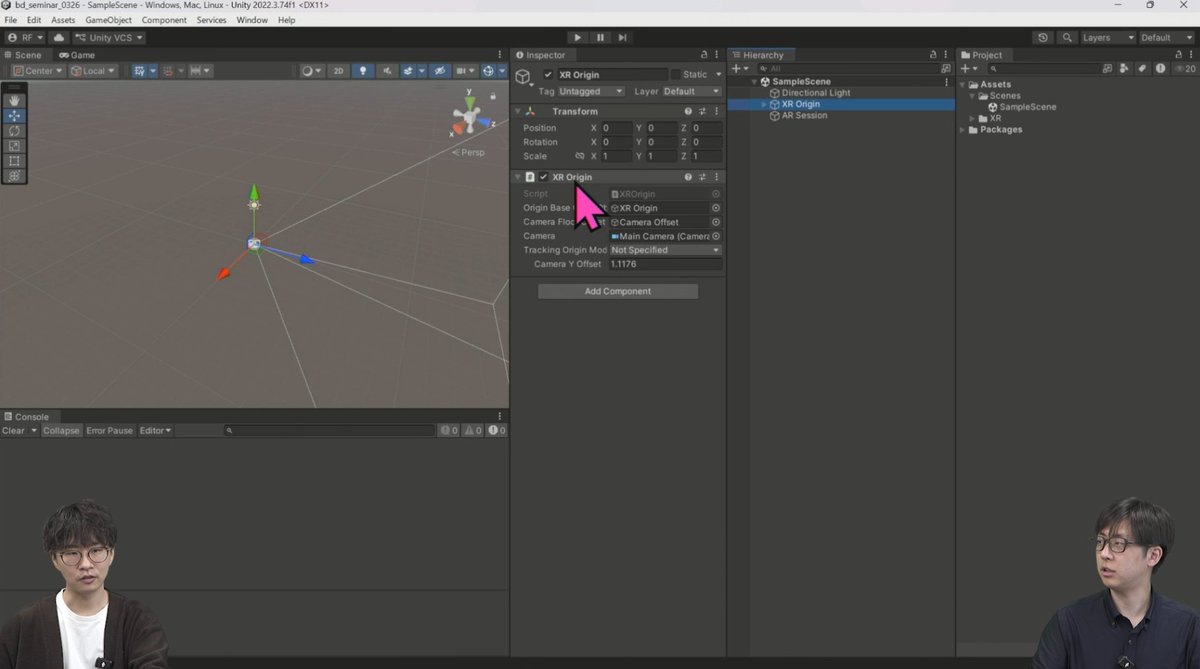Open the GameObject menu

click(x=108, y=20)
